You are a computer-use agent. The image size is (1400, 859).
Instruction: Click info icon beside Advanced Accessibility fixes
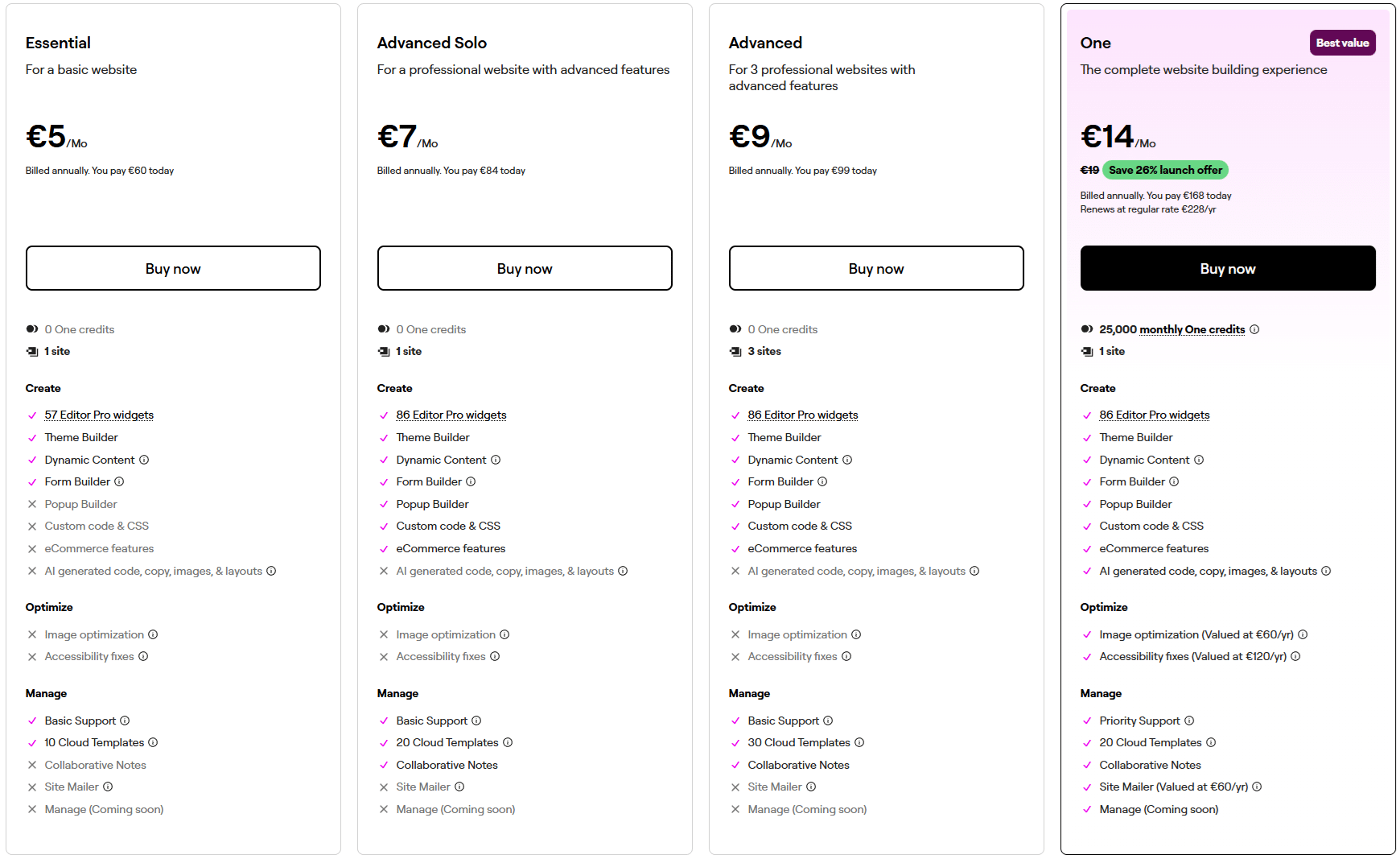[x=846, y=656]
